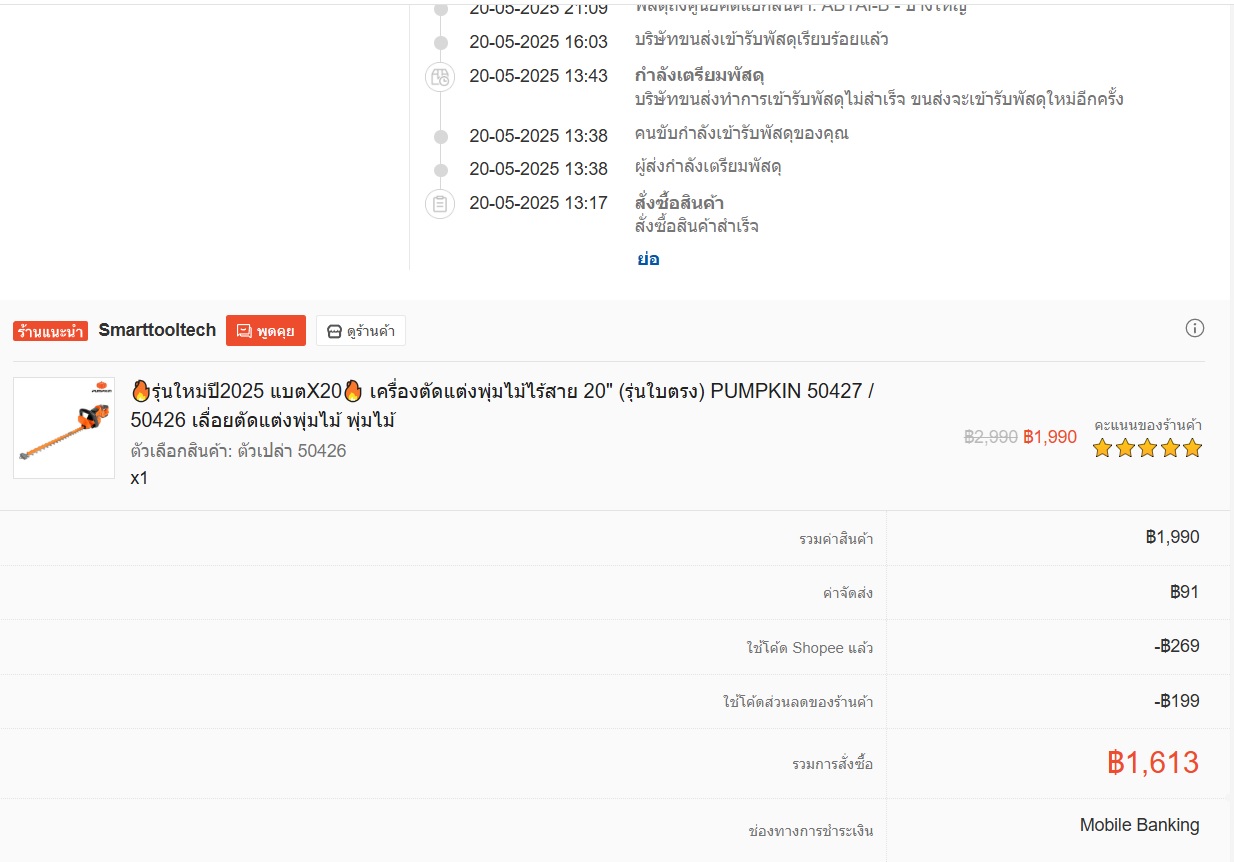Image resolution: width=1234 pixels, height=862 pixels.
Task: Click the PUMPKIN 50427 product title
Action: click(503, 405)
